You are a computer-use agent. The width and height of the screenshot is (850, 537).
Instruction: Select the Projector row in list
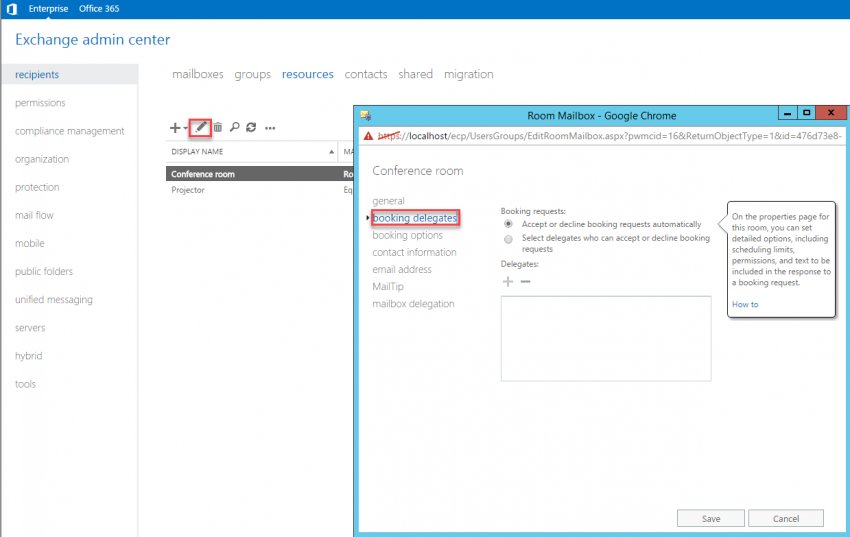coord(188,189)
